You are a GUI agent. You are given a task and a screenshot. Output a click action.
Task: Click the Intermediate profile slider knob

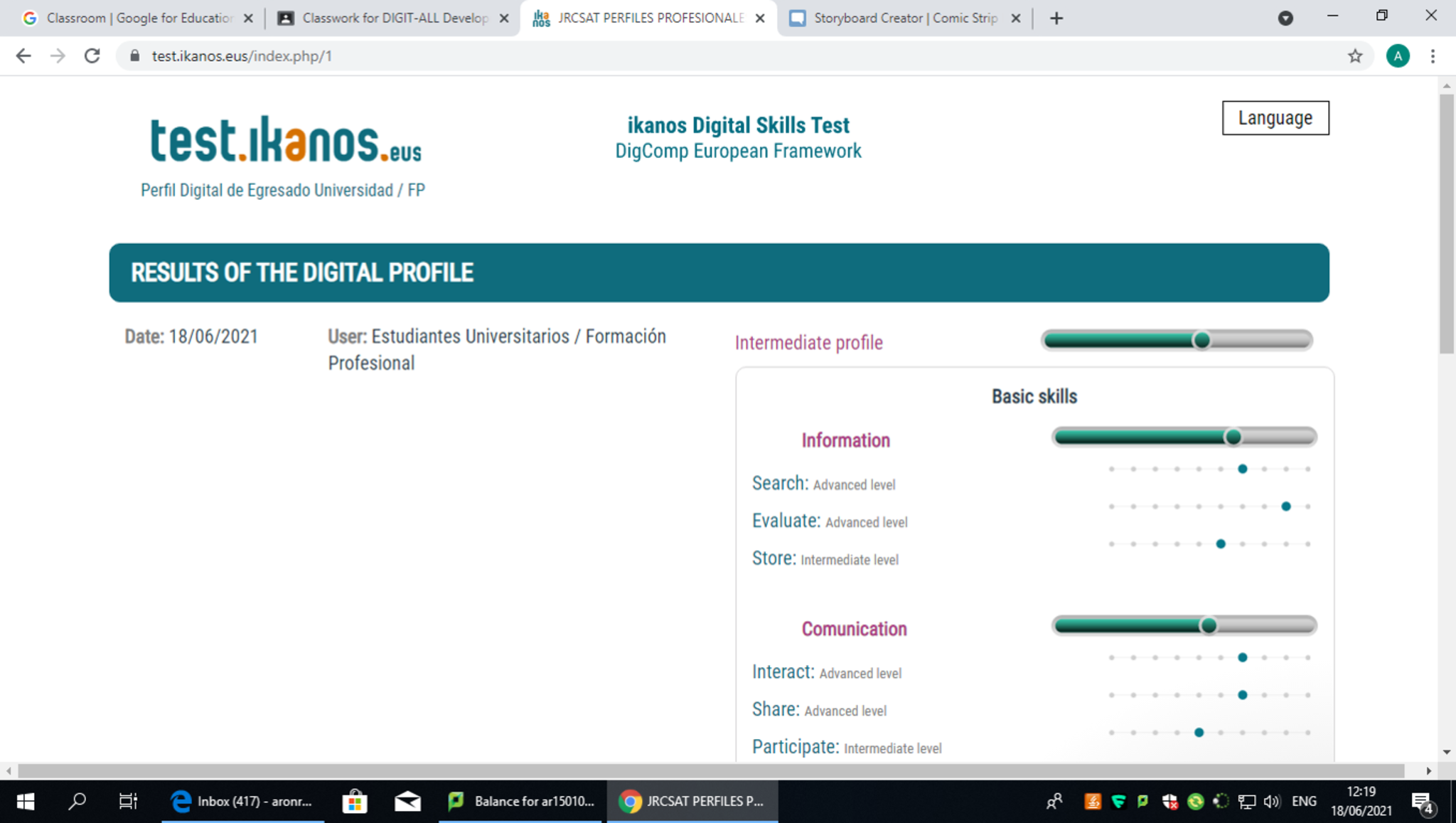(1201, 341)
